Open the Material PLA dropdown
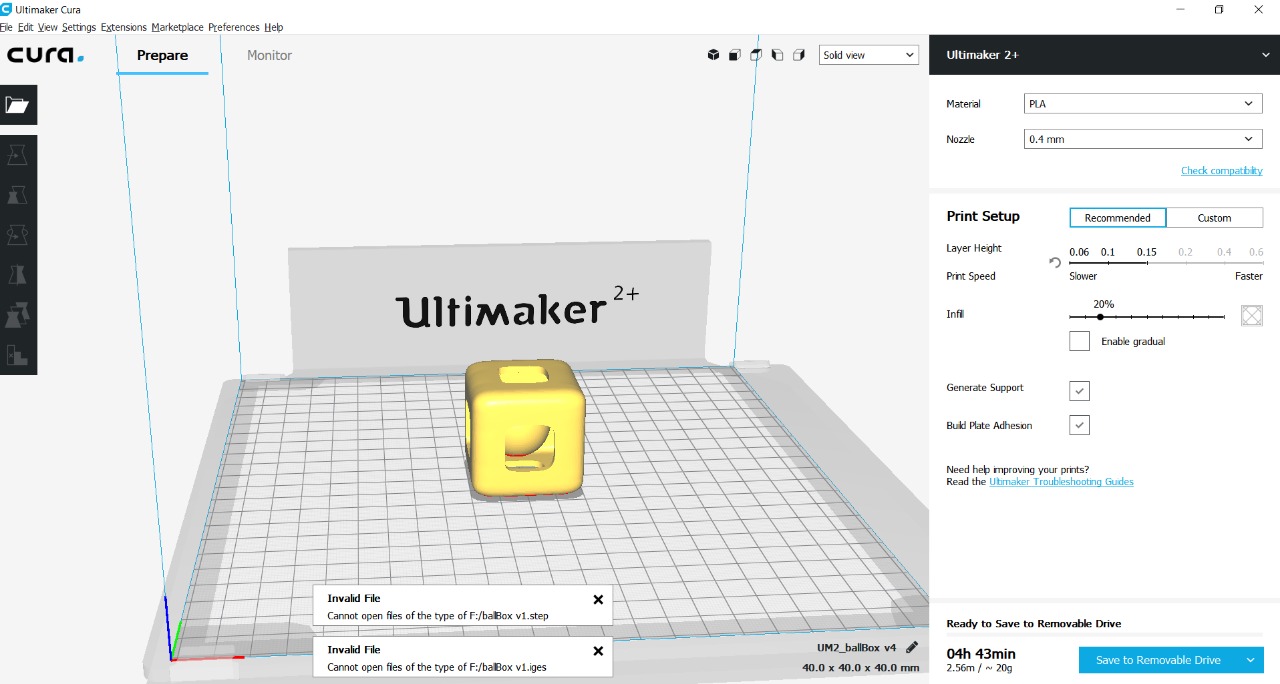1280x684 pixels. [1143, 103]
